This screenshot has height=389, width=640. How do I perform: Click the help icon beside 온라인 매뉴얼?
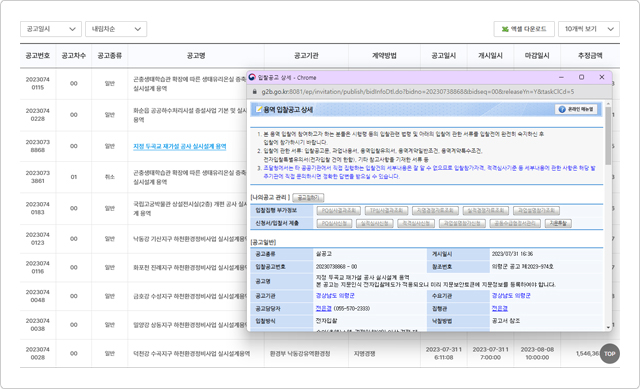tap(562, 109)
